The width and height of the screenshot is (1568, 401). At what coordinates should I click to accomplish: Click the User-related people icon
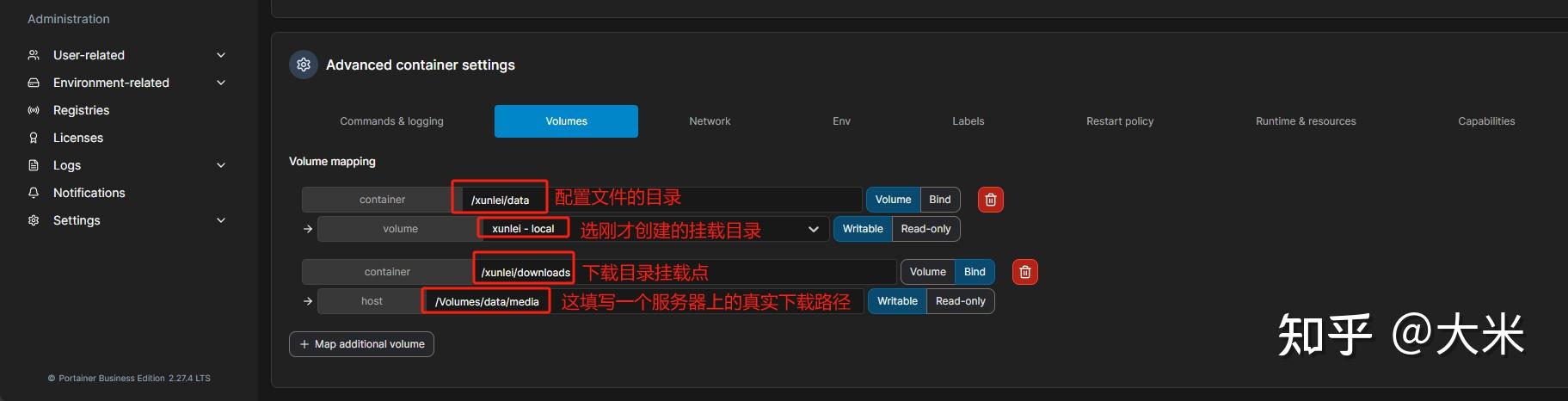point(34,55)
